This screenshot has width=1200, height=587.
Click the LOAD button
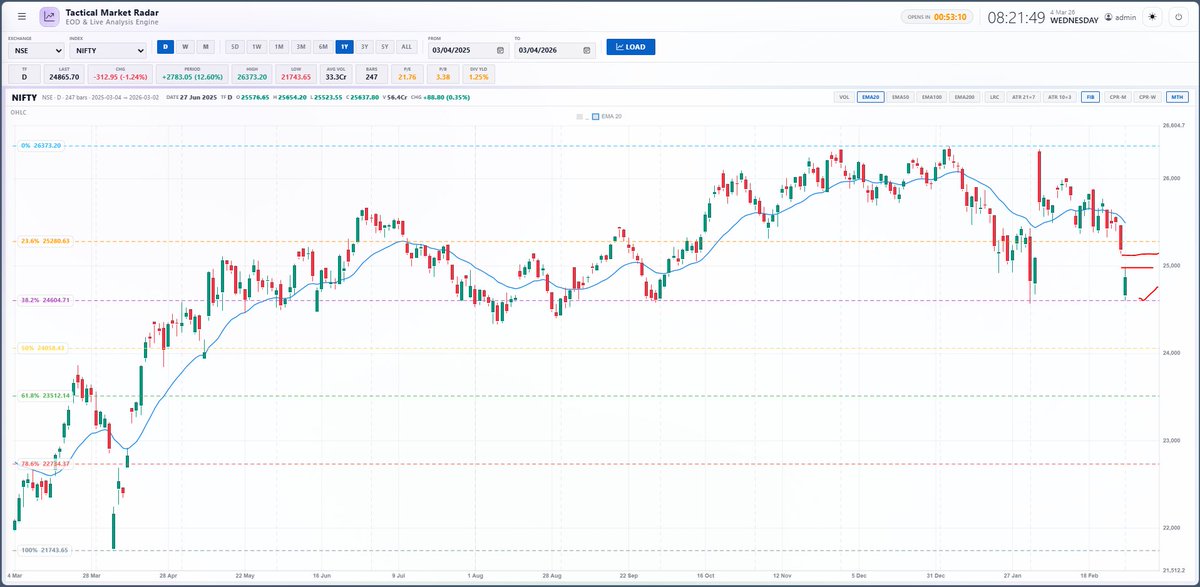pos(631,47)
